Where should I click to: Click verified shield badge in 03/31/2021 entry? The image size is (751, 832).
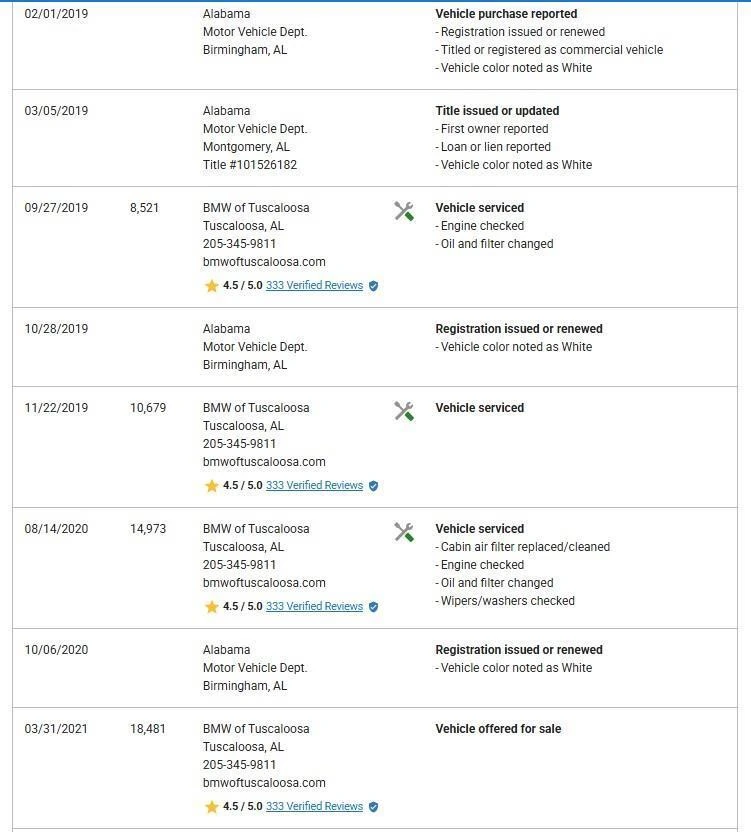pos(373,807)
